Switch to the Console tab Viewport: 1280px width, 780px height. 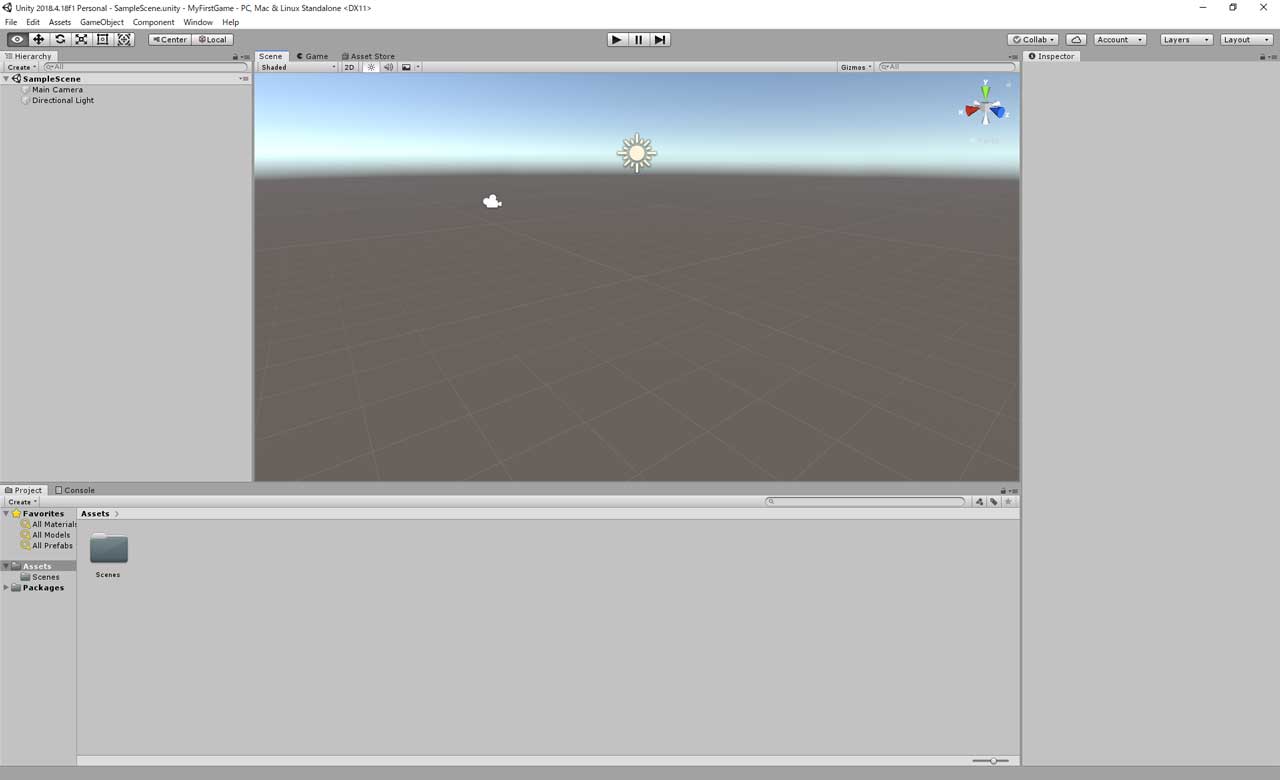(75, 490)
